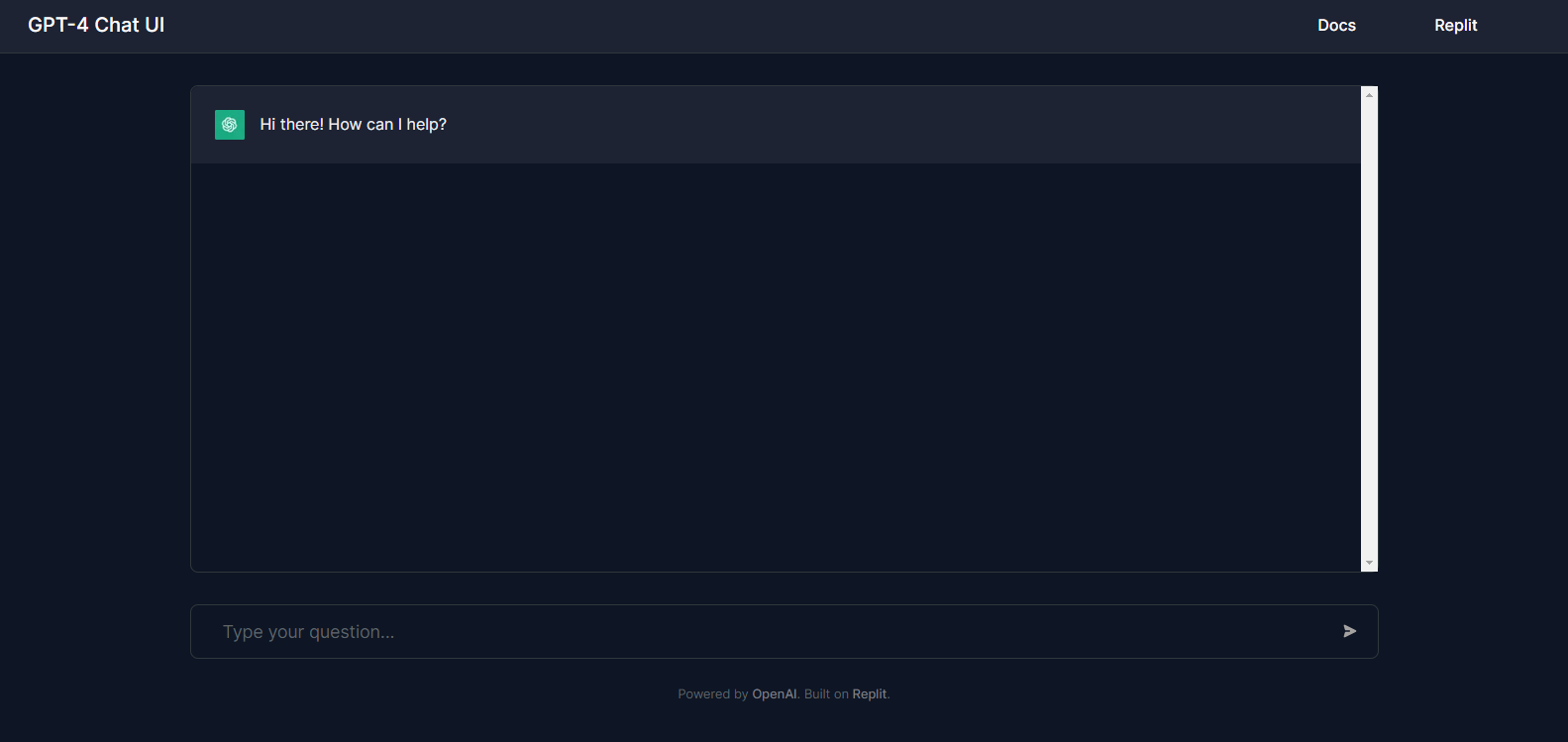
Task: Click the GPT-4 Chat UI title
Action: 96,26
